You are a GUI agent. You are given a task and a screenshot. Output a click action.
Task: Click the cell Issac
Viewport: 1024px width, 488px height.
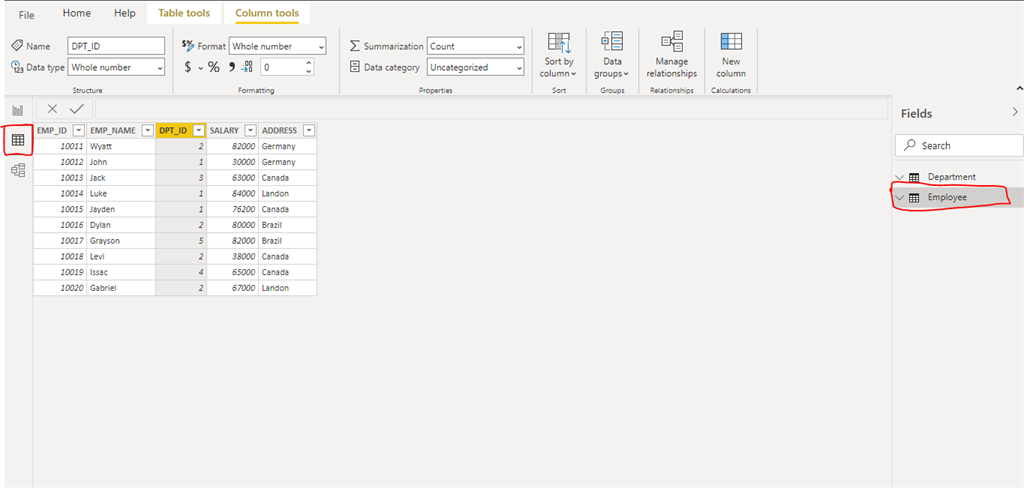pos(121,272)
